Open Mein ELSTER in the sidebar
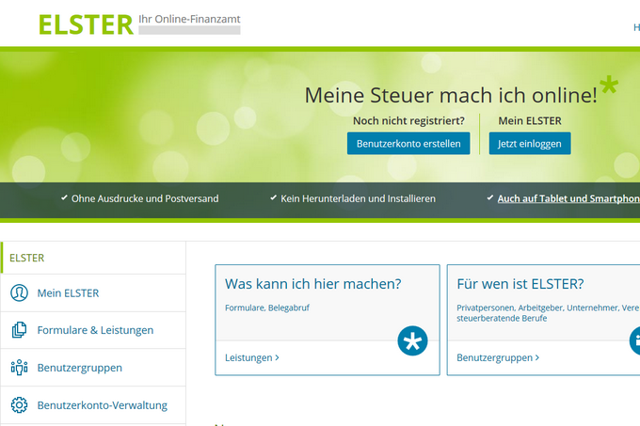 click(93, 293)
